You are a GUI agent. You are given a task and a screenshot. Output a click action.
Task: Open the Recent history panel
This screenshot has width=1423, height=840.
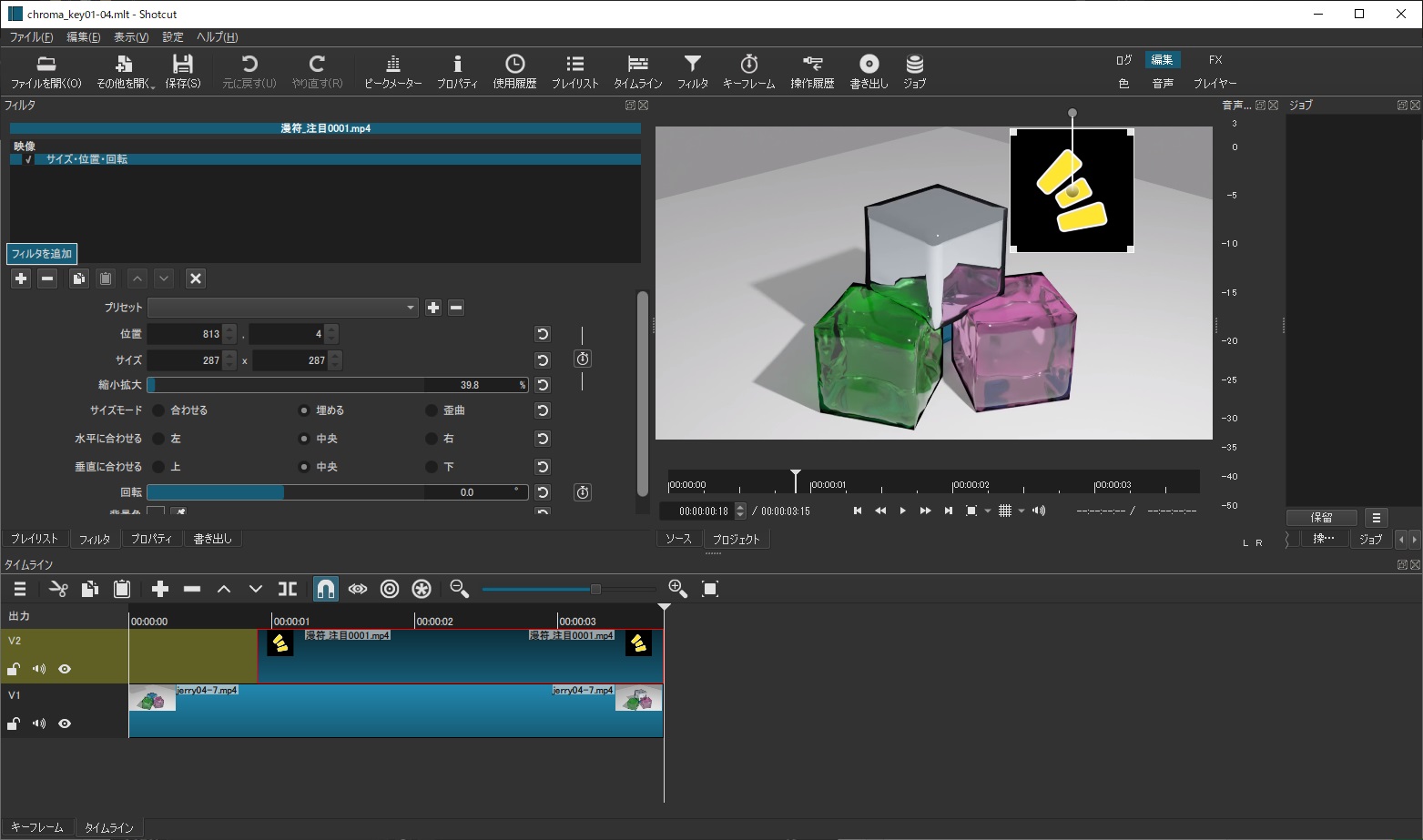[x=514, y=72]
